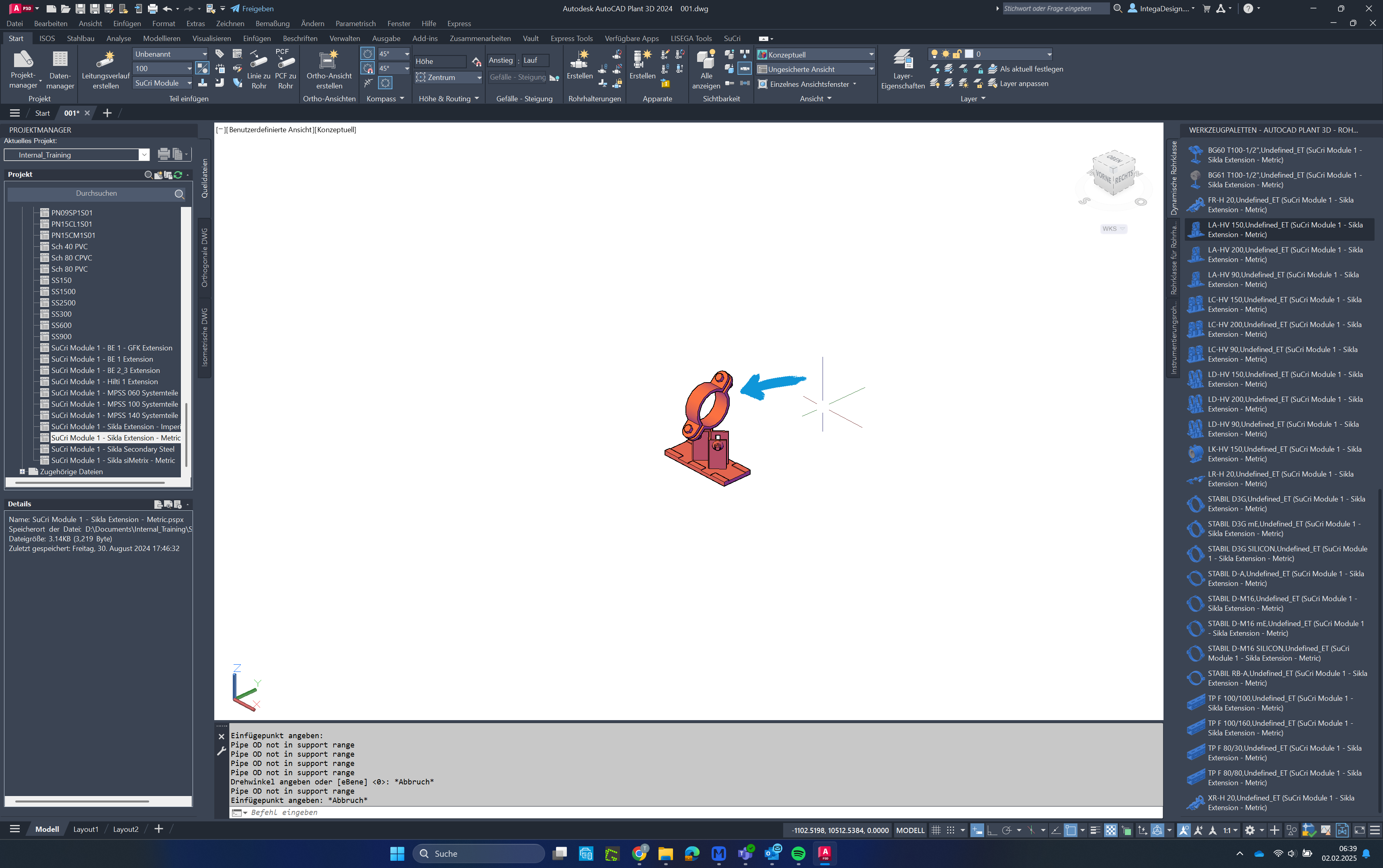Click Freigeben share button
This screenshot has width=1383, height=868.
pyautogui.click(x=252, y=8)
